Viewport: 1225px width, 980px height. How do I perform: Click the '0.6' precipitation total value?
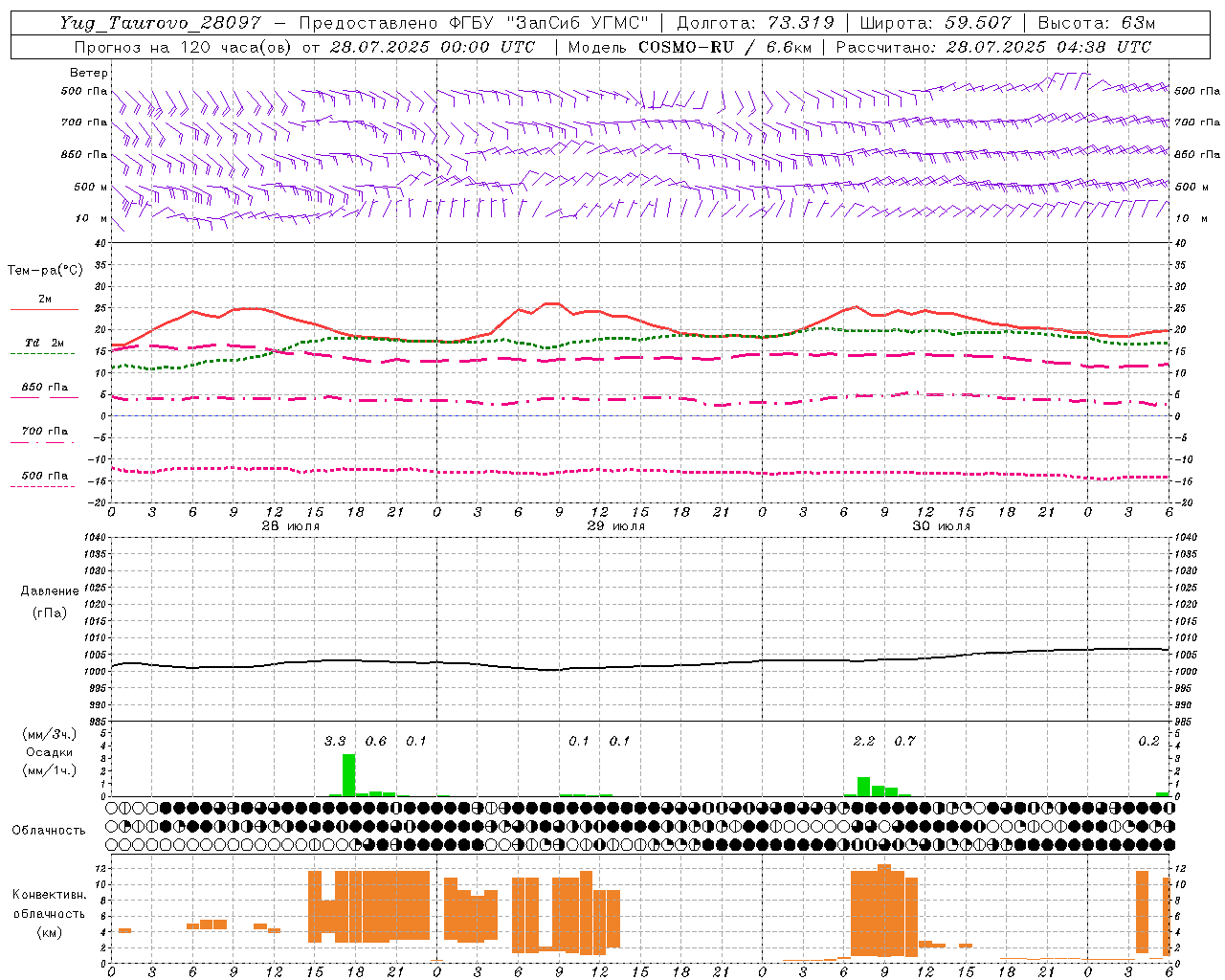coord(376,741)
